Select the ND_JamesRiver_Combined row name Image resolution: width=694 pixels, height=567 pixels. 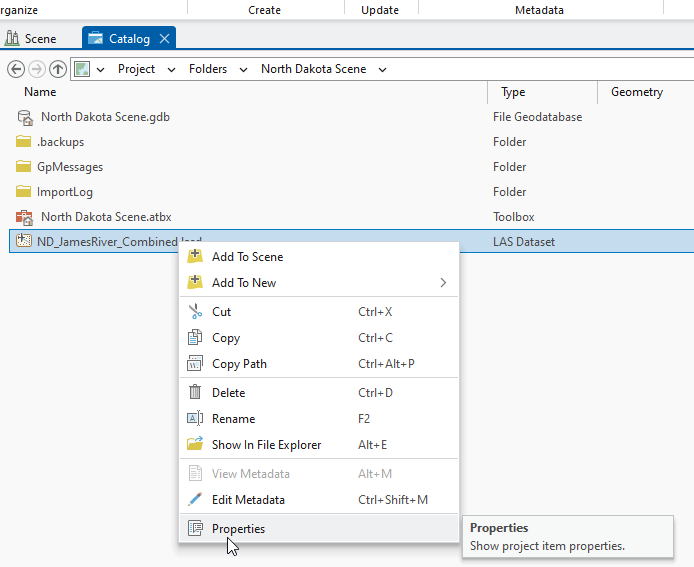coord(107,242)
